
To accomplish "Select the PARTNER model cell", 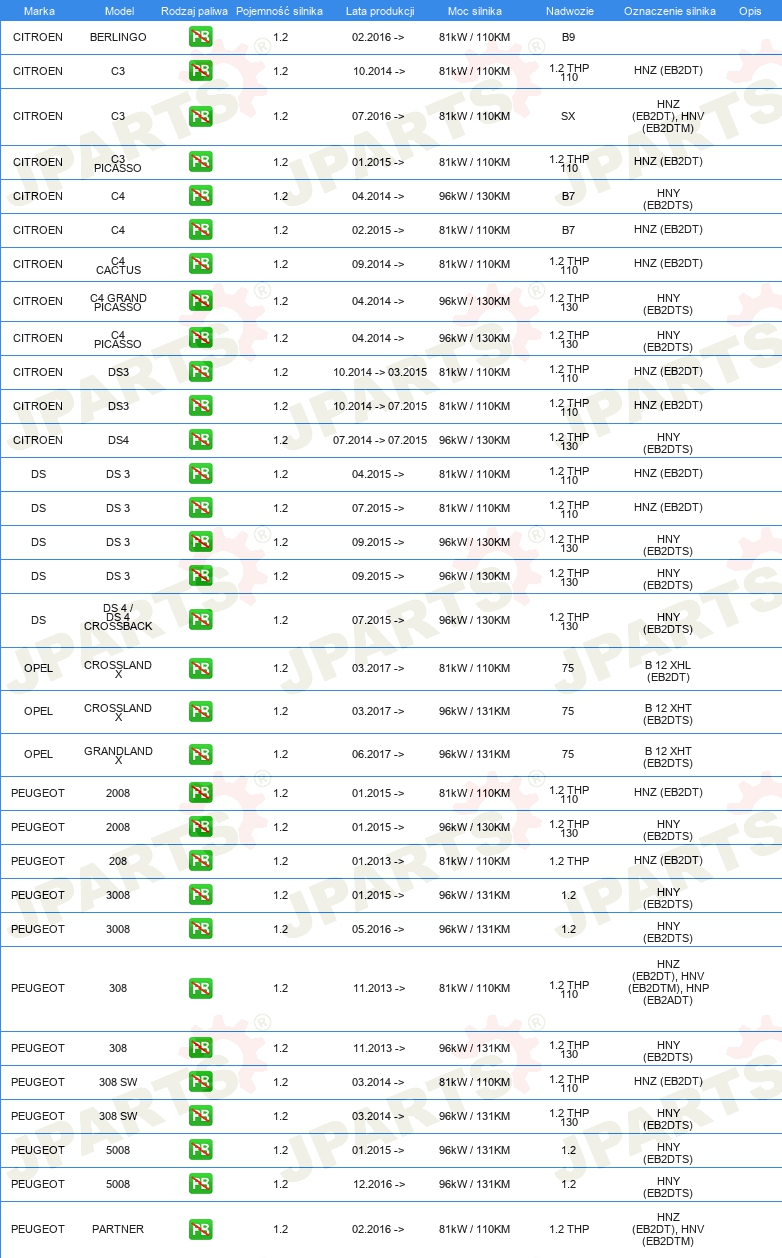I will (x=118, y=1229).
